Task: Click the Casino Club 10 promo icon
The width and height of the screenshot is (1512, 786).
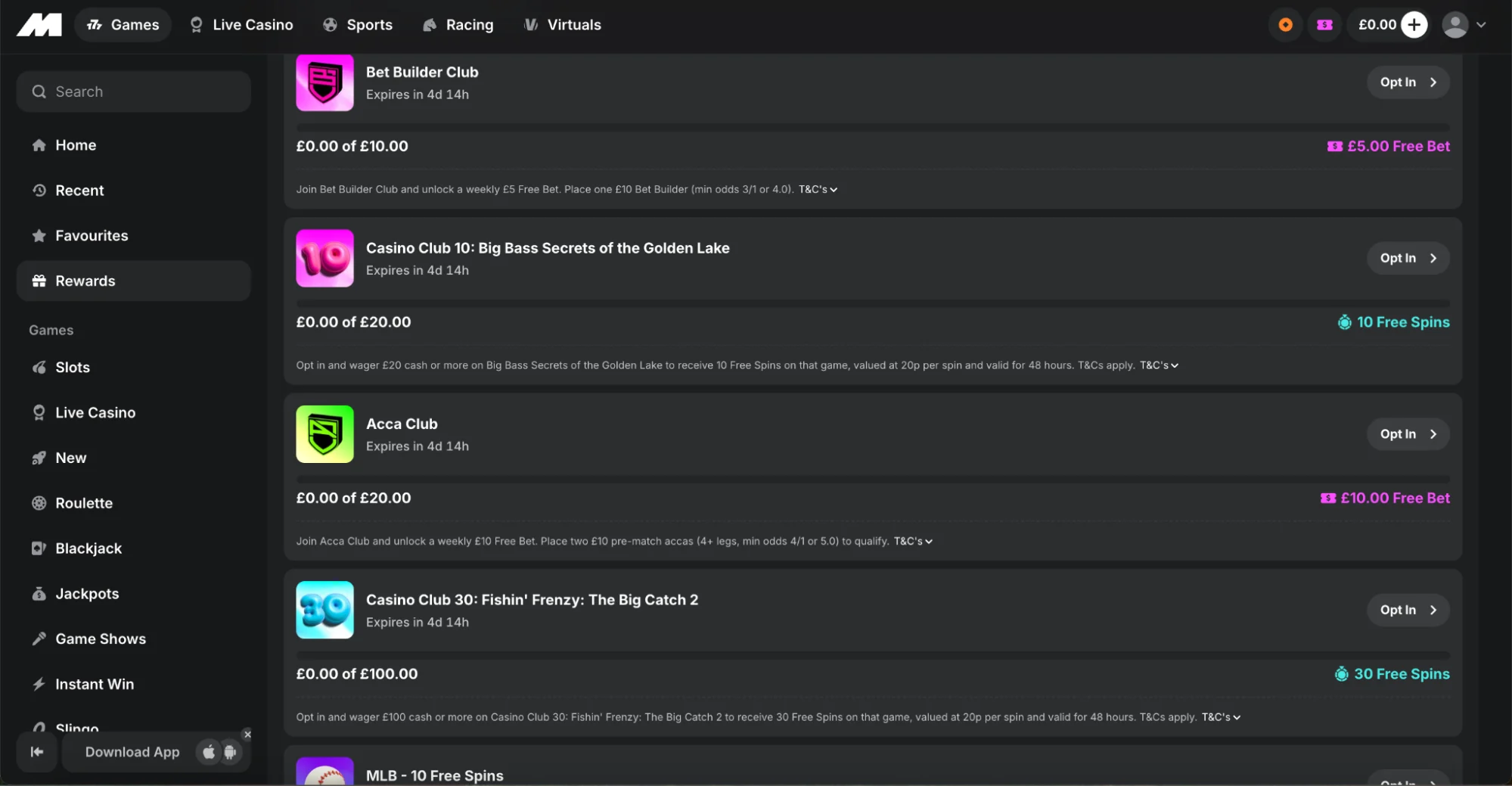Action: point(324,258)
